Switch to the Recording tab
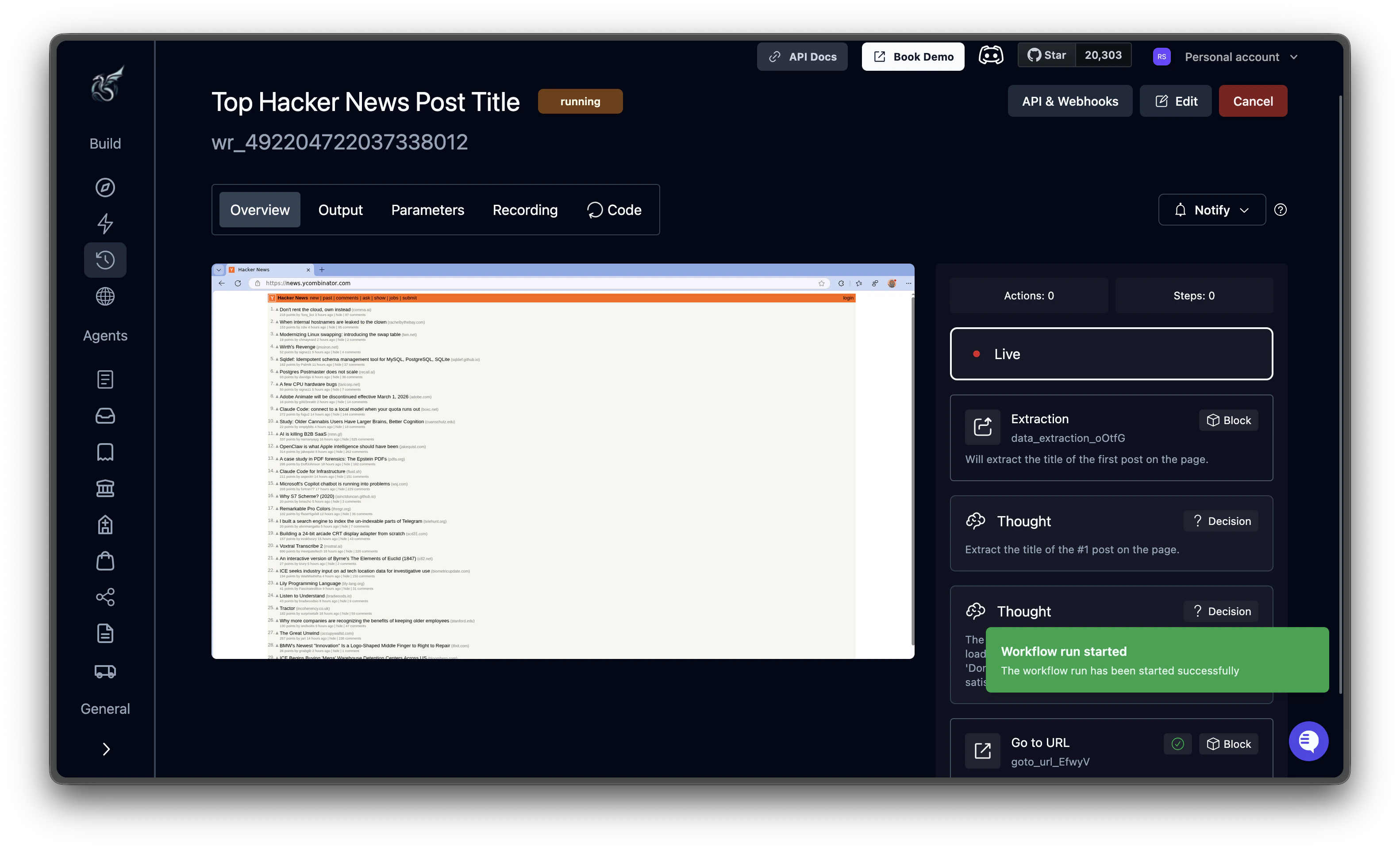This screenshot has height=850, width=1400. 524,210
